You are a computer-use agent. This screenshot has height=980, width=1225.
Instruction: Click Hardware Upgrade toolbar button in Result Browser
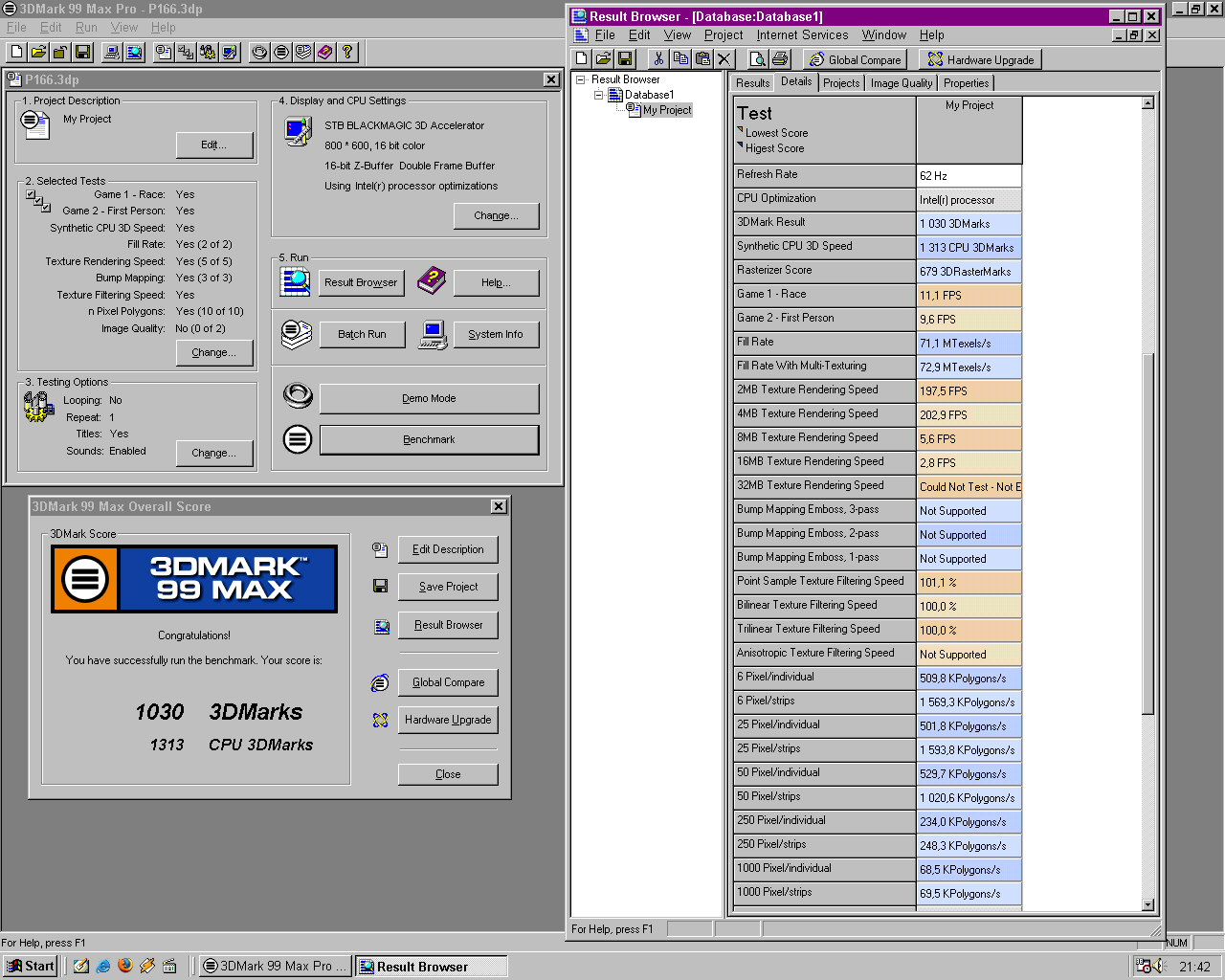tap(981, 59)
